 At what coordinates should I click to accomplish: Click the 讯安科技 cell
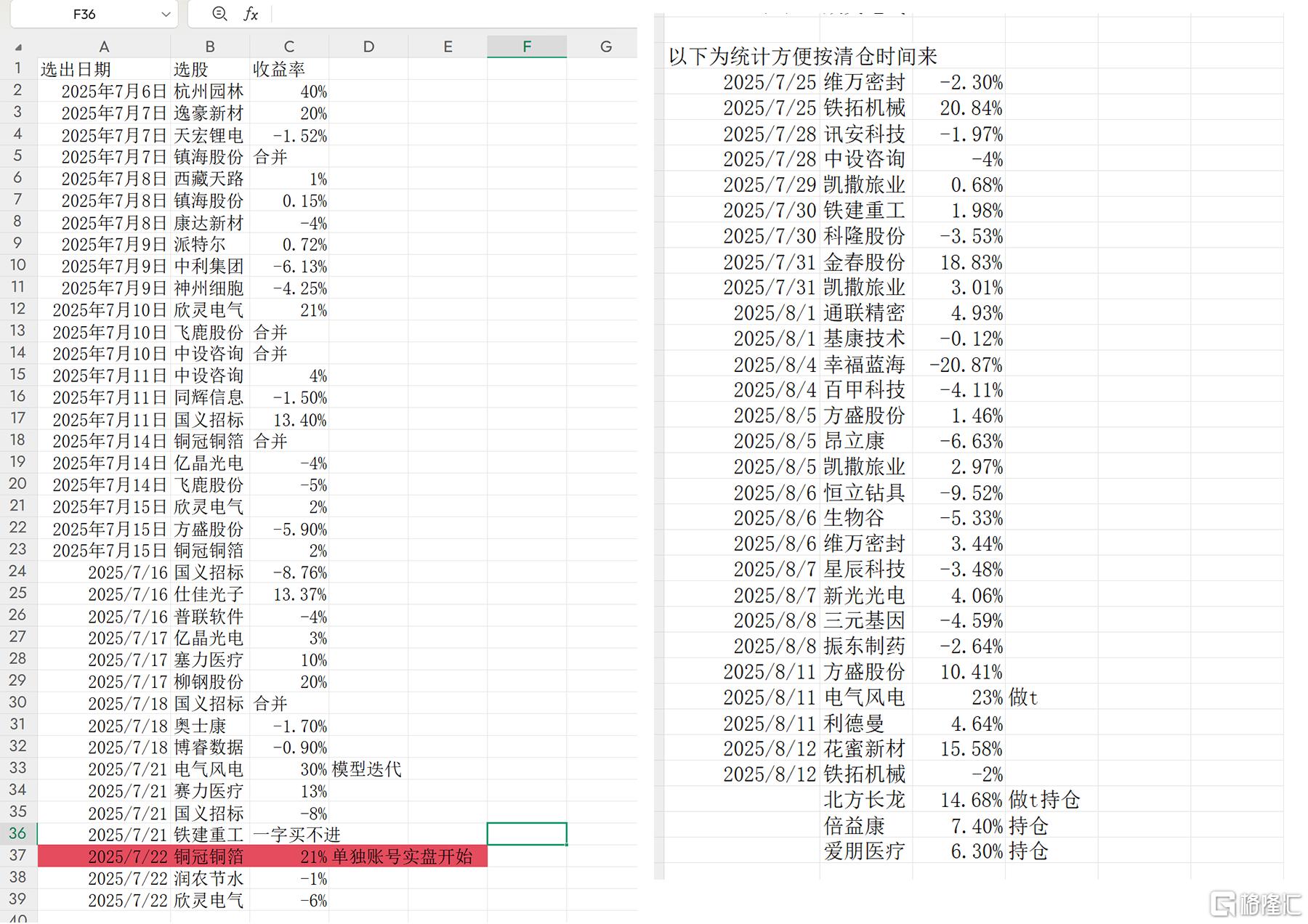click(x=865, y=134)
